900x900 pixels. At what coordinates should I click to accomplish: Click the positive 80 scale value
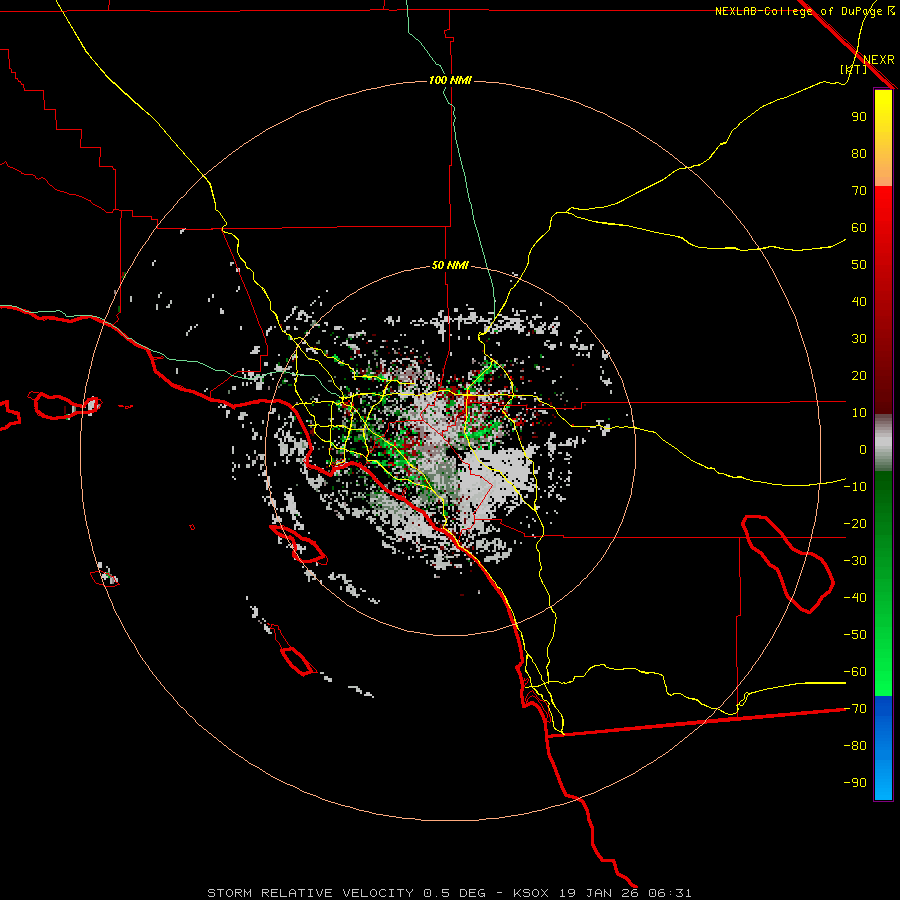click(x=859, y=154)
